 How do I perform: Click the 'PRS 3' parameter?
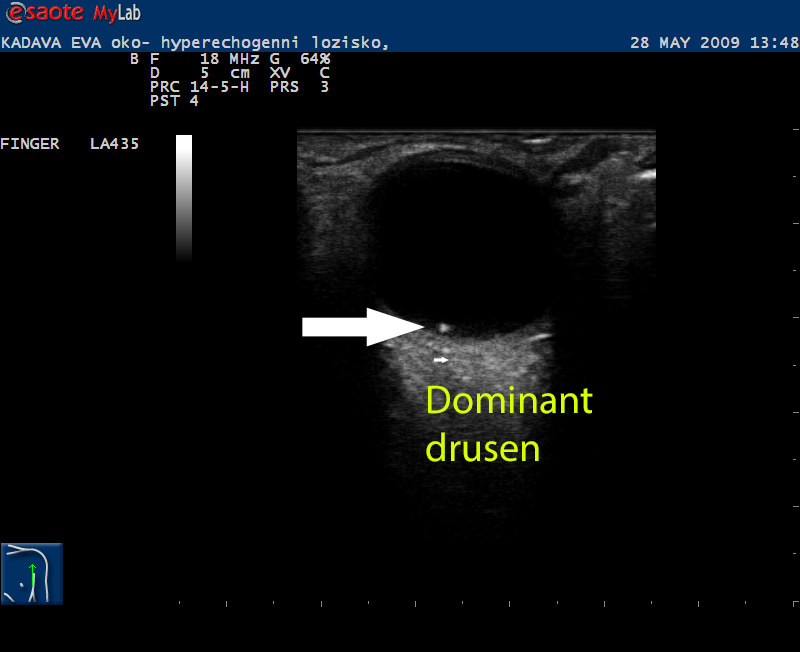pyautogui.click(x=299, y=87)
